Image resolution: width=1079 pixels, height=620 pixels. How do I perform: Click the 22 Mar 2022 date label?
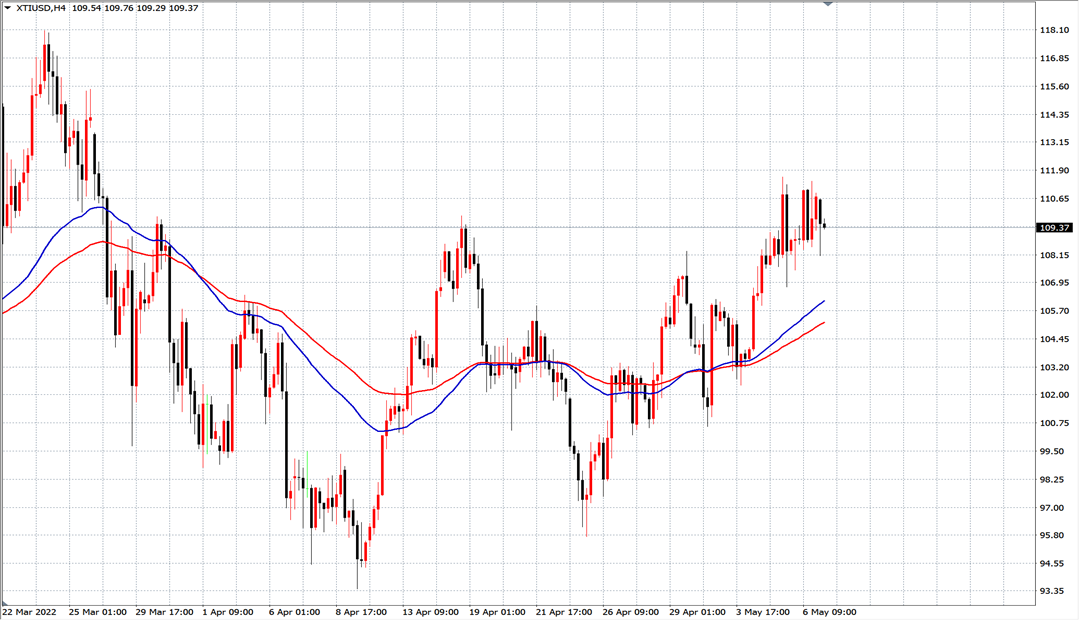[29, 612]
